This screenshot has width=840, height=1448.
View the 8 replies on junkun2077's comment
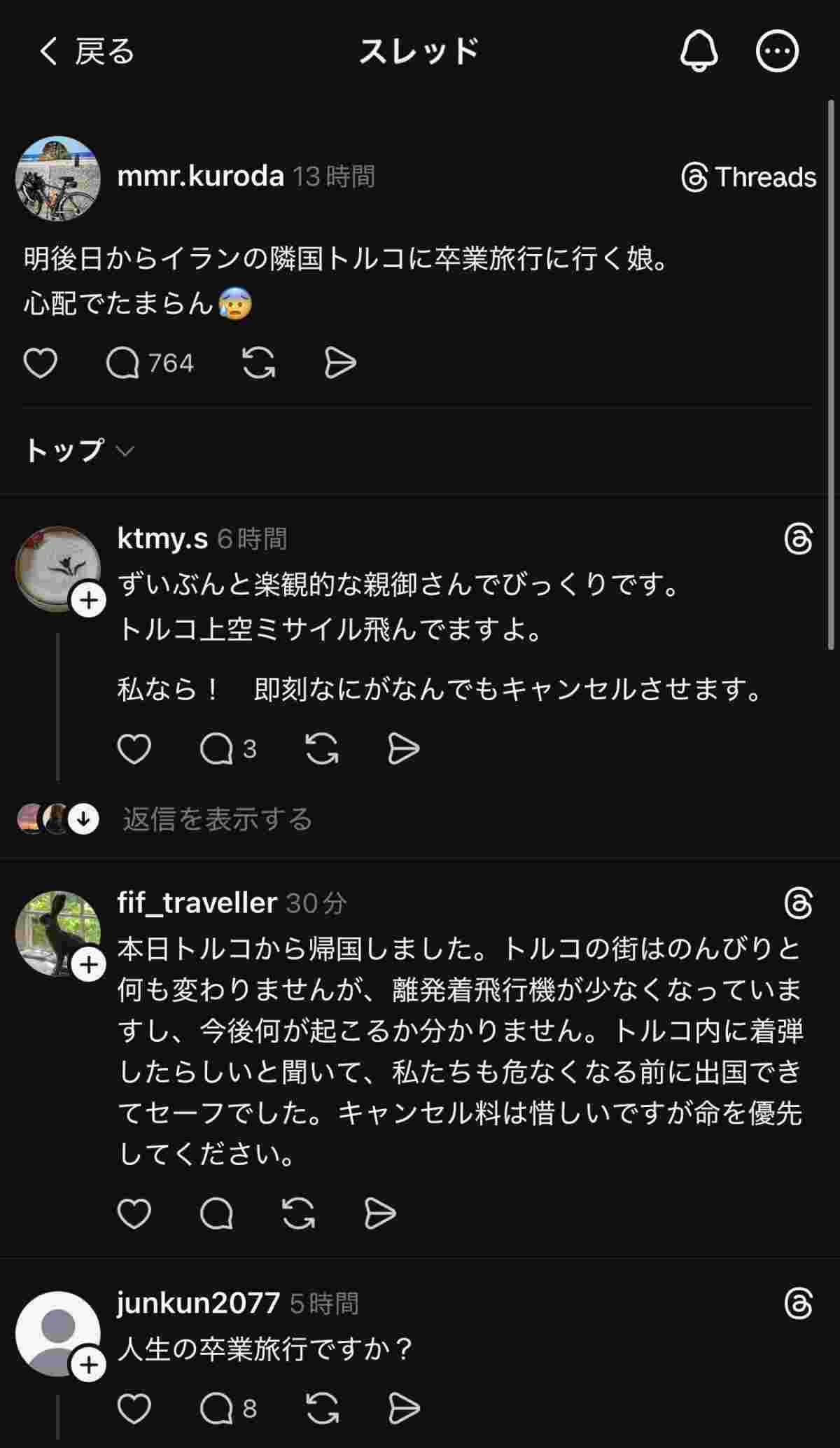(228, 1409)
